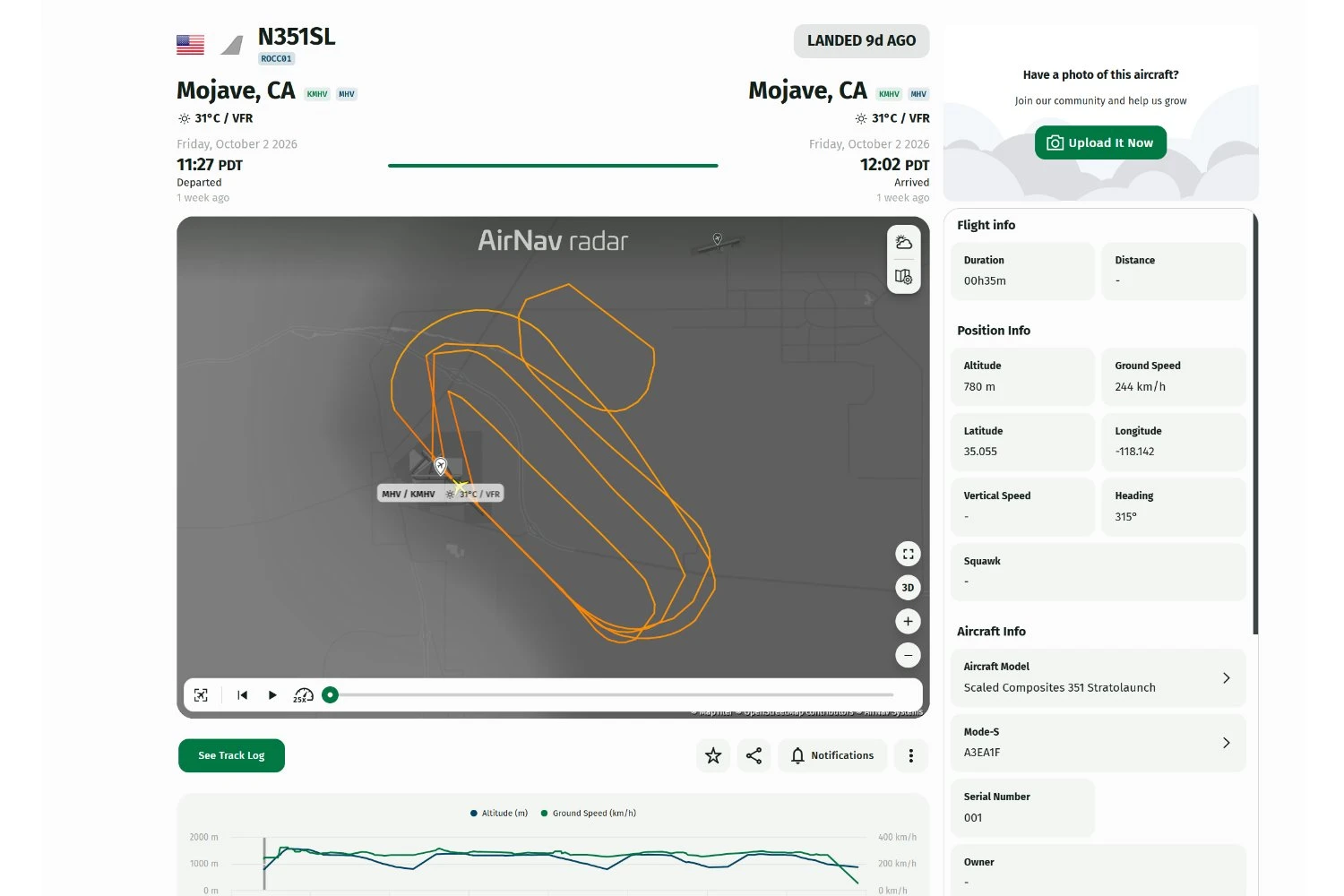Skip playback to the start
The width and height of the screenshot is (1344, 896).
pos(242,695)
